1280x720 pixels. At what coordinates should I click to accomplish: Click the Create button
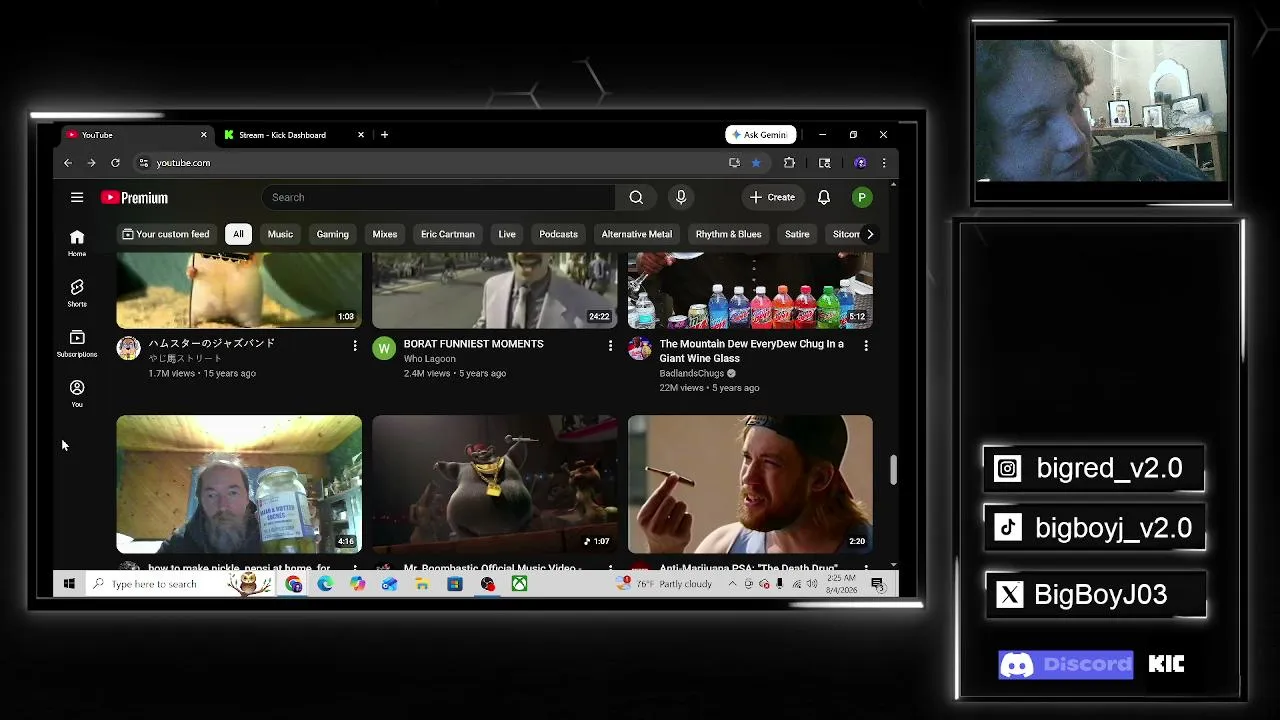[773, 197]
